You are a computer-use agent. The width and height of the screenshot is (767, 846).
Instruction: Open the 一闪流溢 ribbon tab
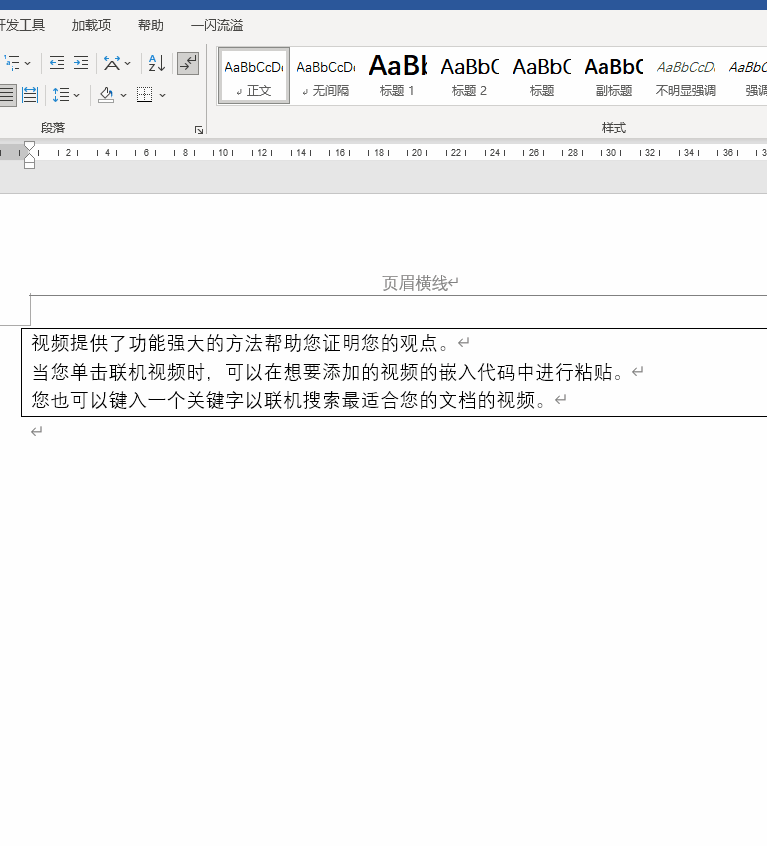[217, 25]
